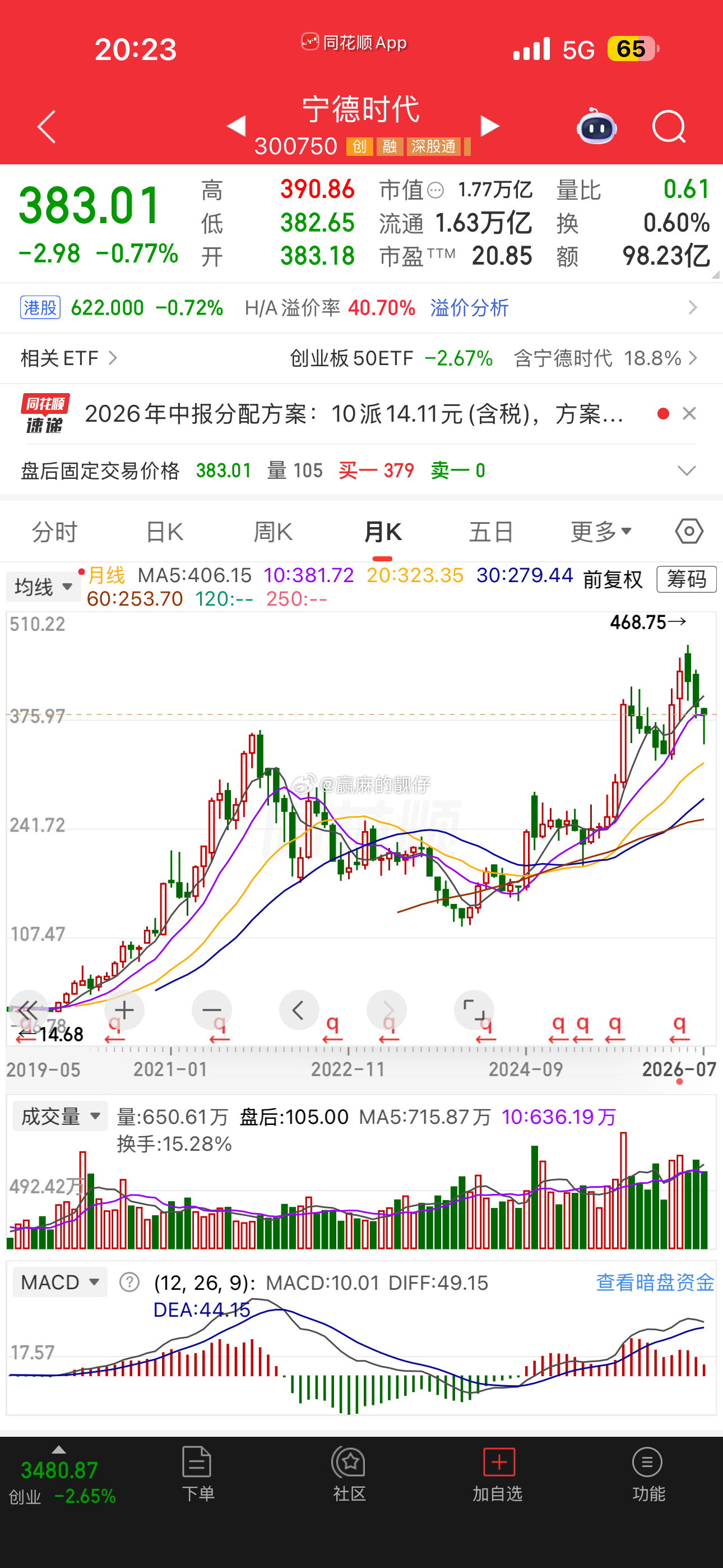This screenshot has width=723, height=1568.
Task: Switch to 周K chart tab
Action: point(272,532)
